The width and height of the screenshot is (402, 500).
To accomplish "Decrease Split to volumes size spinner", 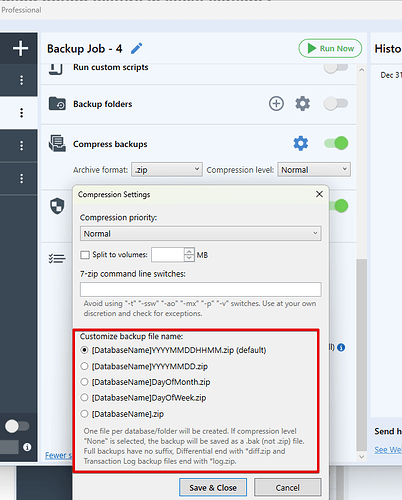I will pos(189,258).
